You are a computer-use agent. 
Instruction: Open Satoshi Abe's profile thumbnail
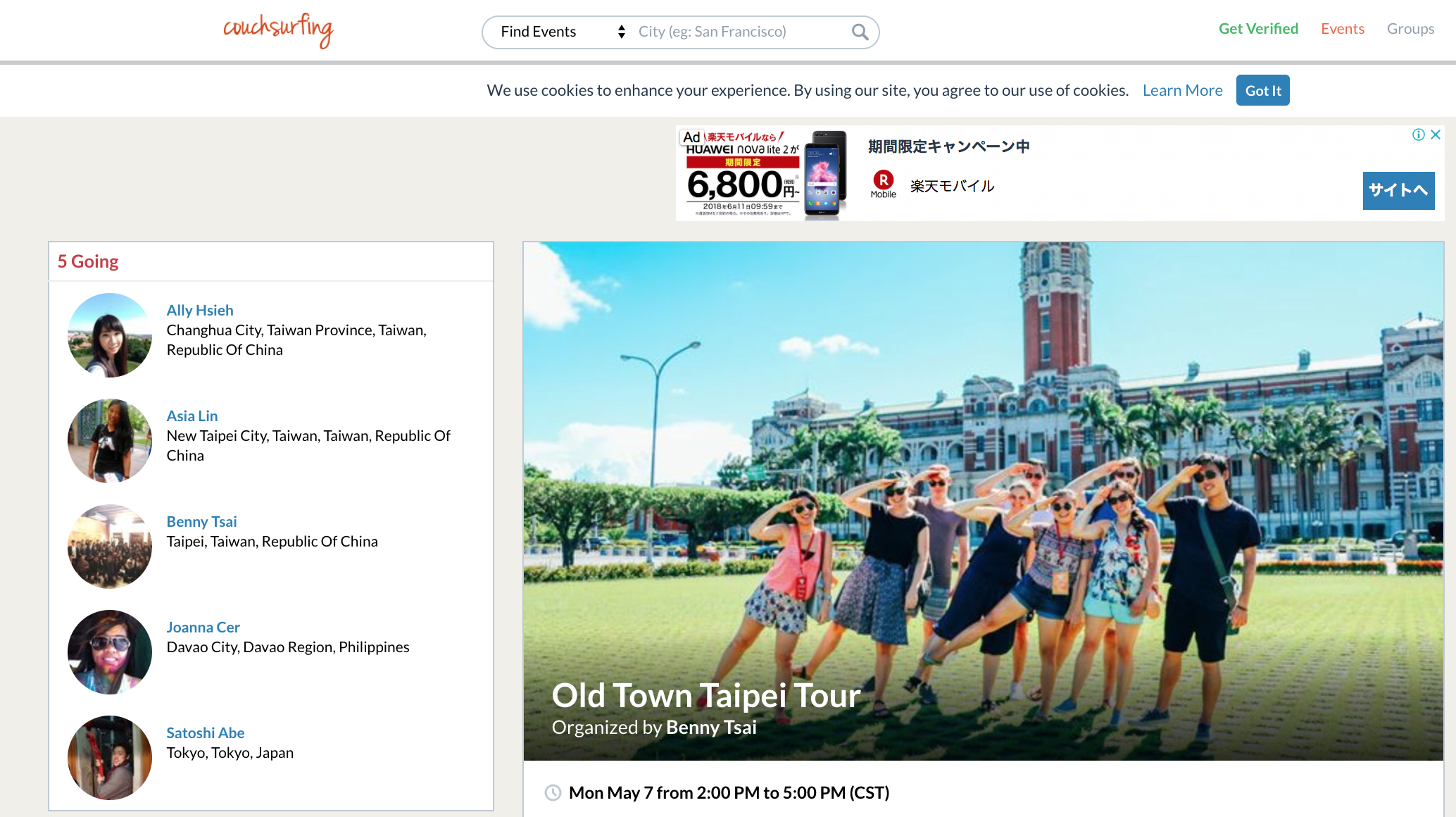(109, 758)
